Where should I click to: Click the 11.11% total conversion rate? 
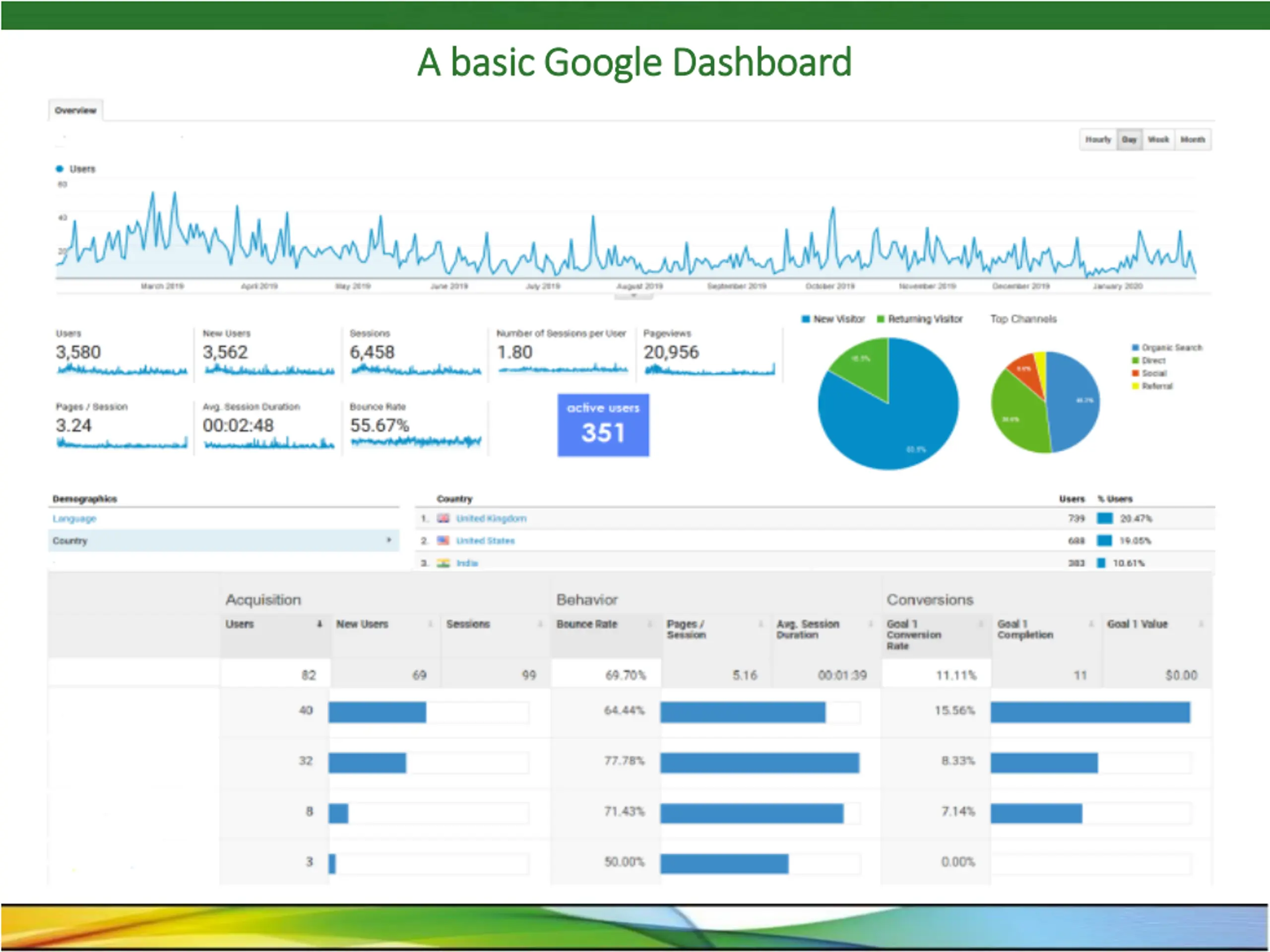(x=956, y=675)
